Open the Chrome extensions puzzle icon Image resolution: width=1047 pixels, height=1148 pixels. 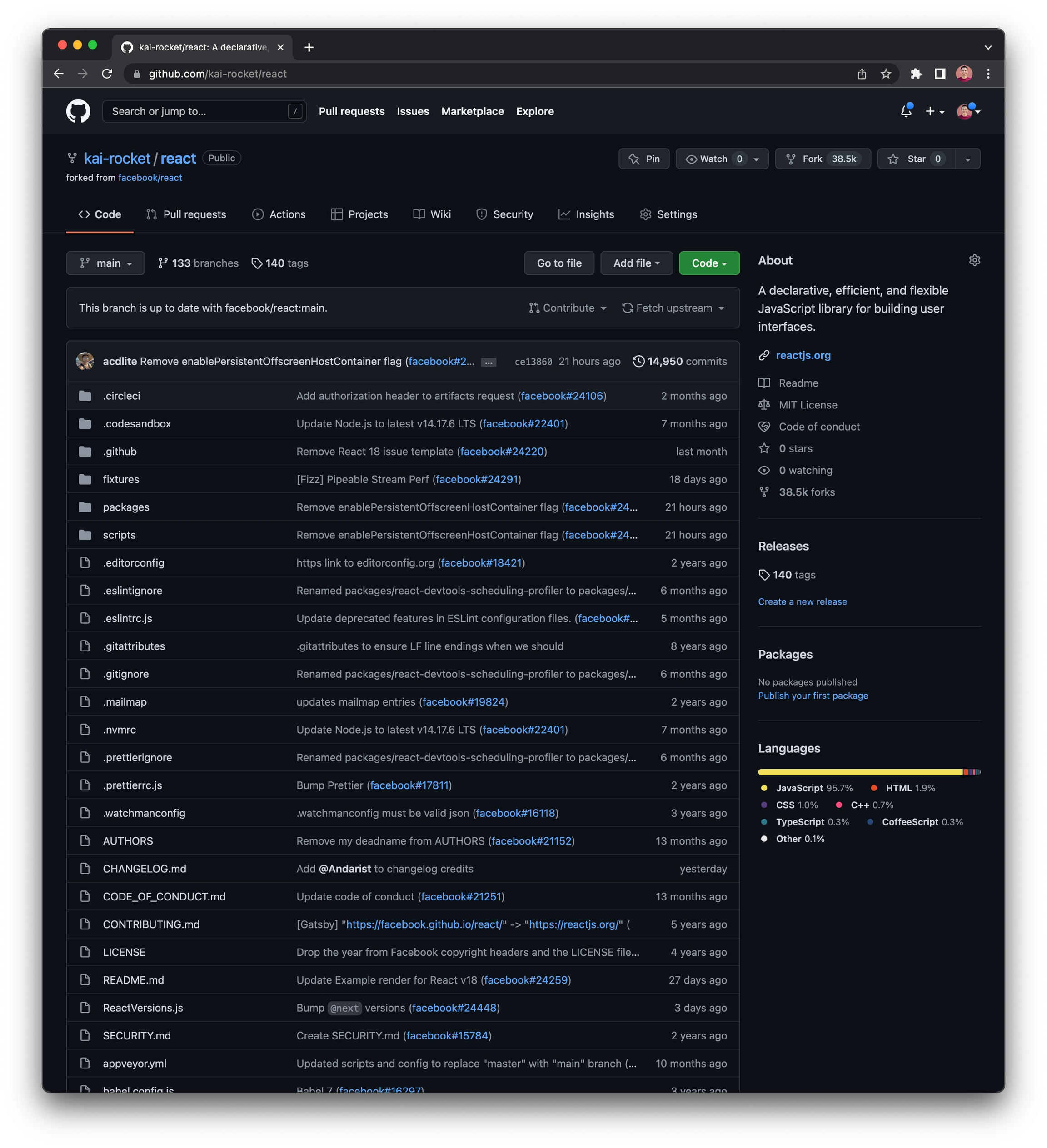point(915,74)
